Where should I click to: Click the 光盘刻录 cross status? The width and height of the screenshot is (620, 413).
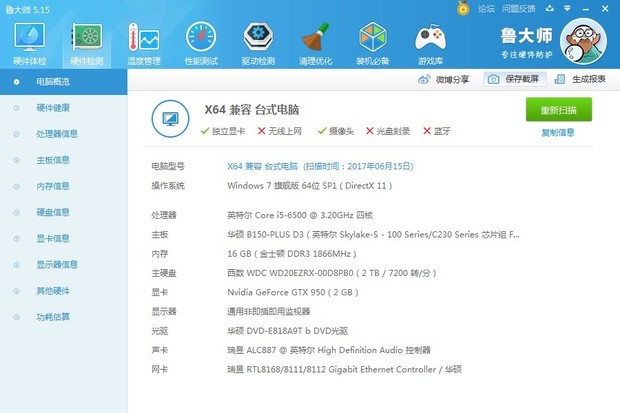[x=388, y=131]
